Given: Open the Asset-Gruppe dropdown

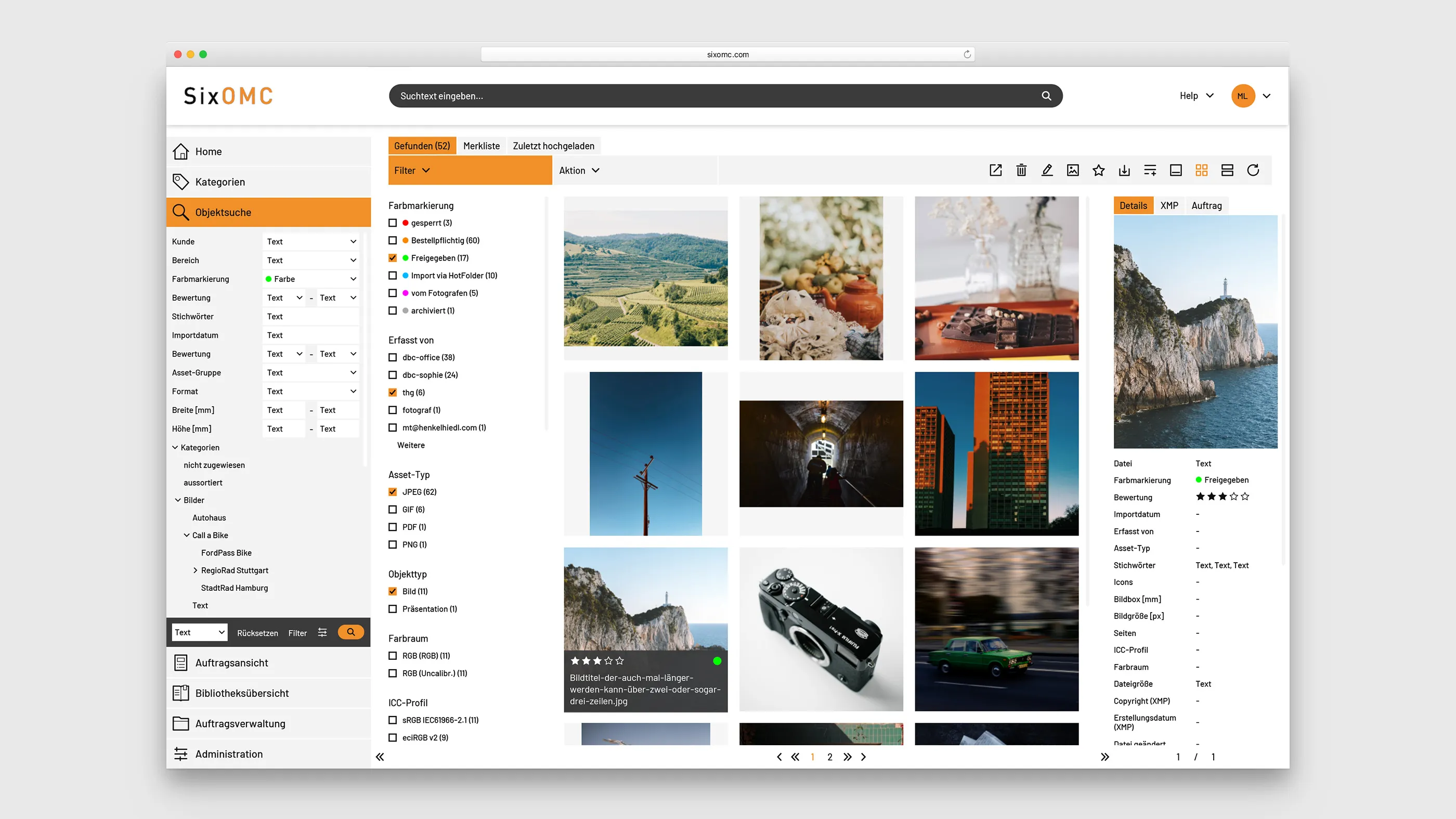Looking at the screenshot, I should [311, 372].
